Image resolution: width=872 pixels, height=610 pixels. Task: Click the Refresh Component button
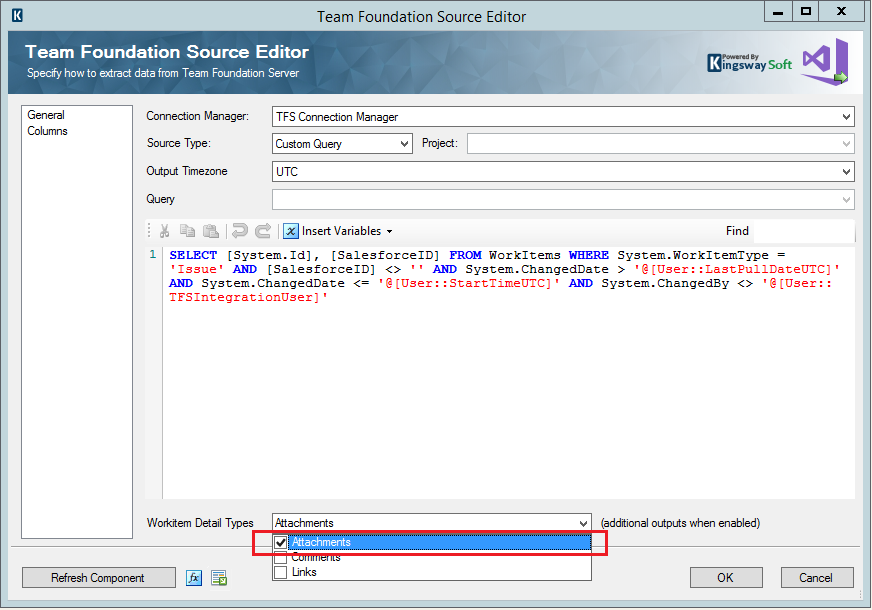(98, 577)
